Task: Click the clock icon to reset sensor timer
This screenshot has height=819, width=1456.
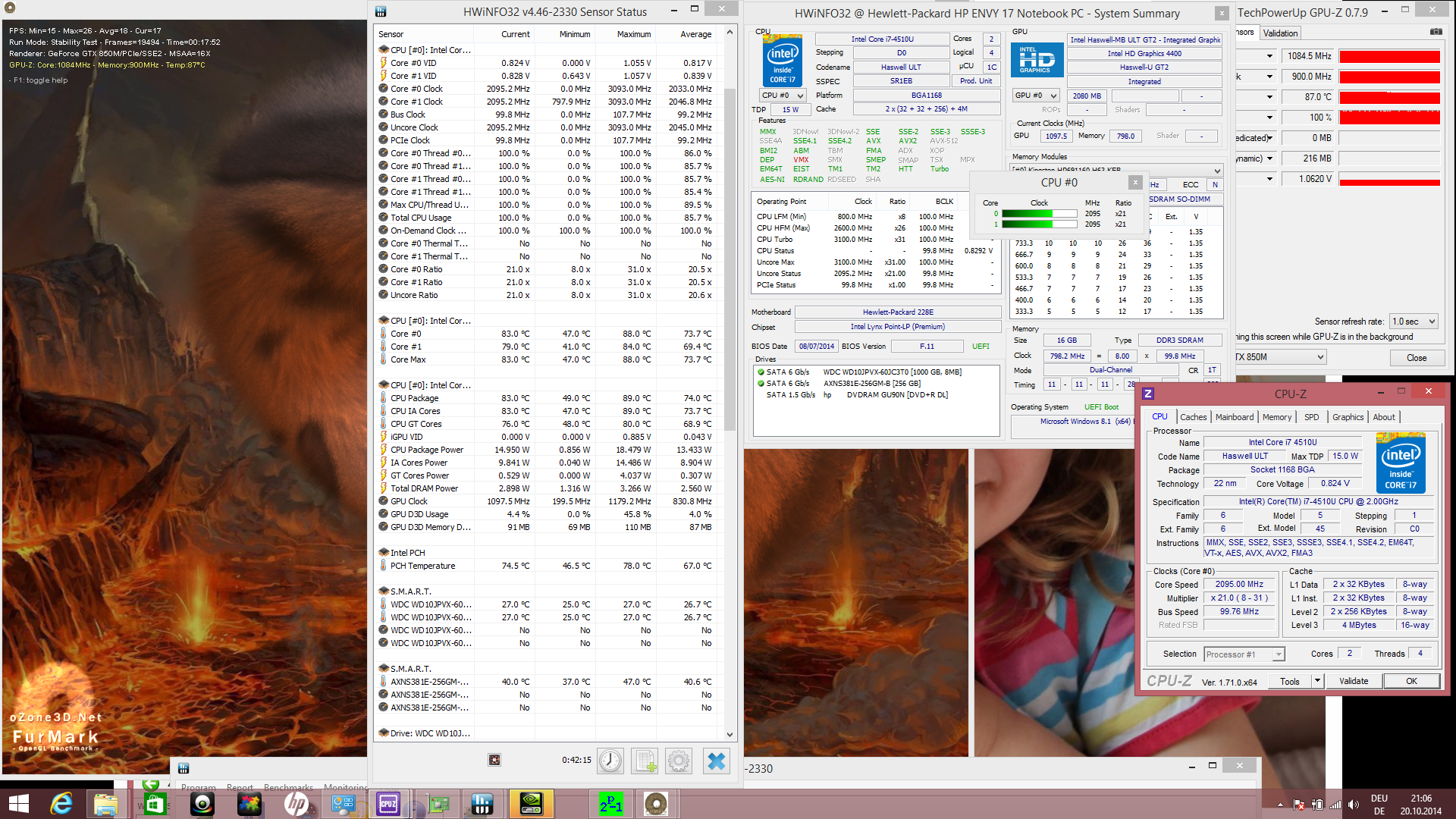Action: [610, 761]
